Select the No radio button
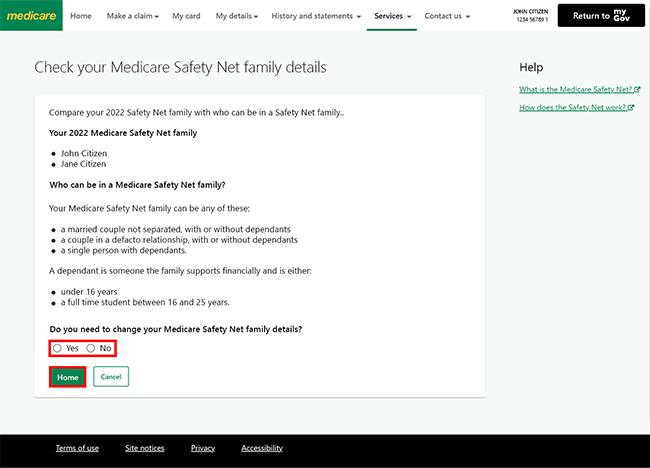 pyautogui.click(x=91, y=348)
